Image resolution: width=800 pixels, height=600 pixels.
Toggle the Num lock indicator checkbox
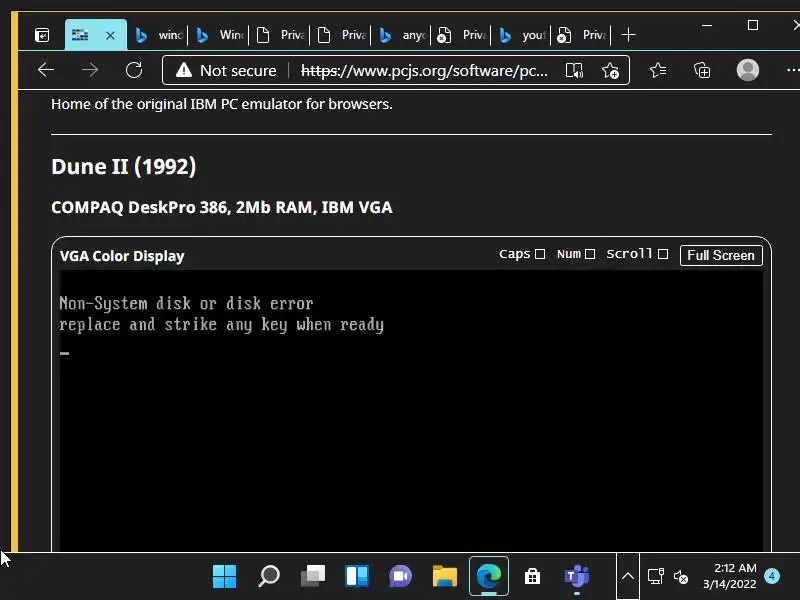[590, 254]
